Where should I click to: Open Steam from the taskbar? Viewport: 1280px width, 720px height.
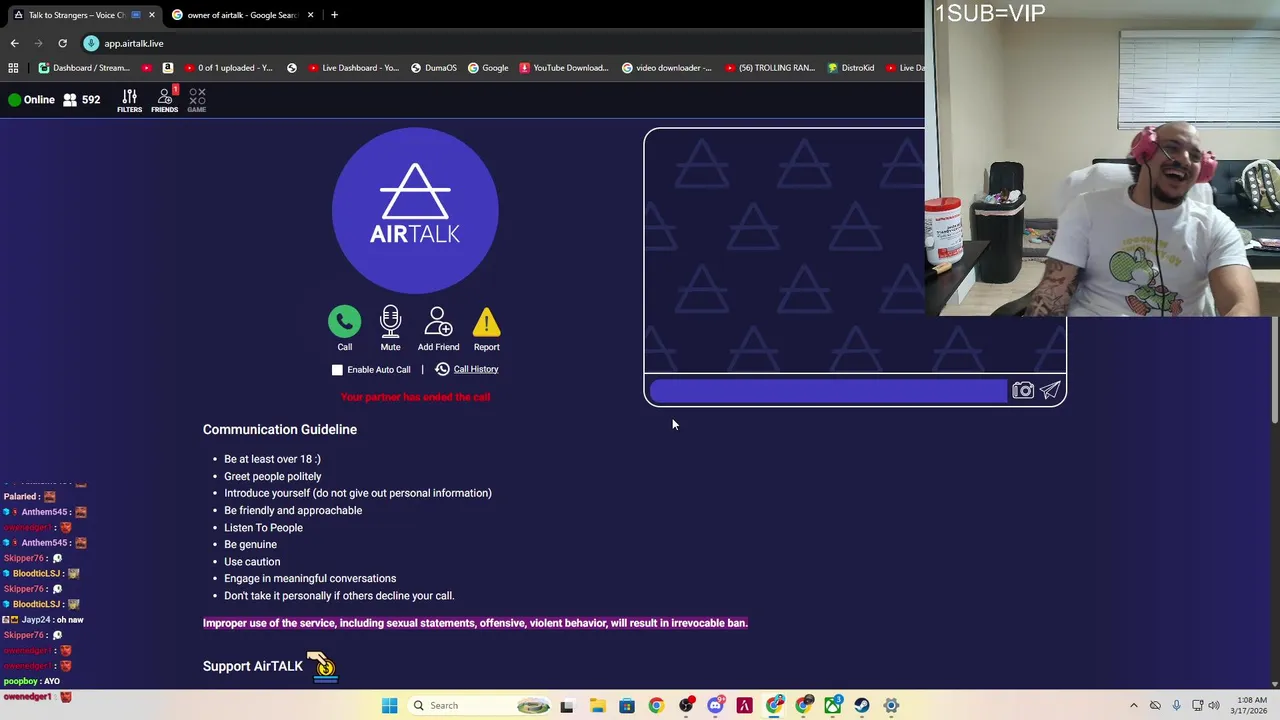click(862, 705)
